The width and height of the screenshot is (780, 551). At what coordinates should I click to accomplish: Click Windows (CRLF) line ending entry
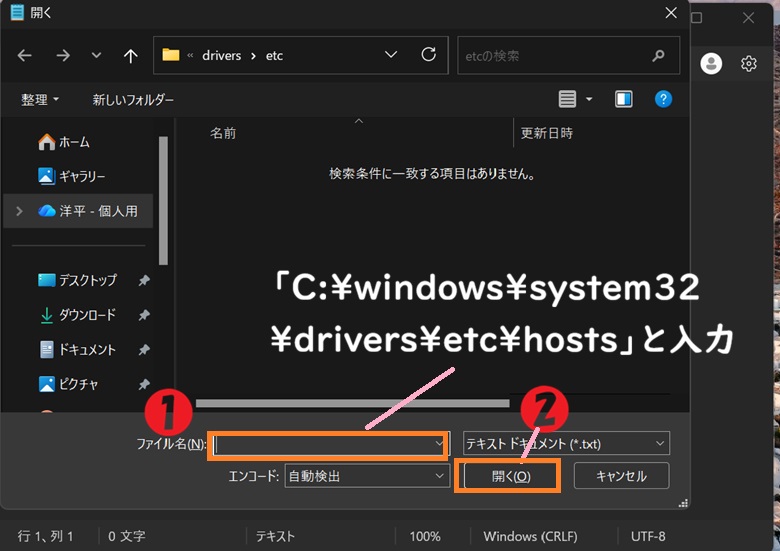pos(530,536)
